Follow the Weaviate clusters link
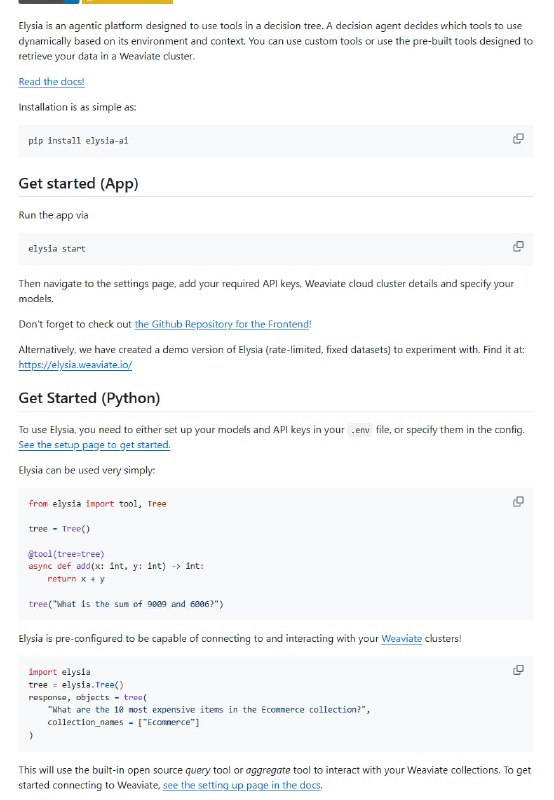This screenshot has height=800, width=554. pos(401,639)
